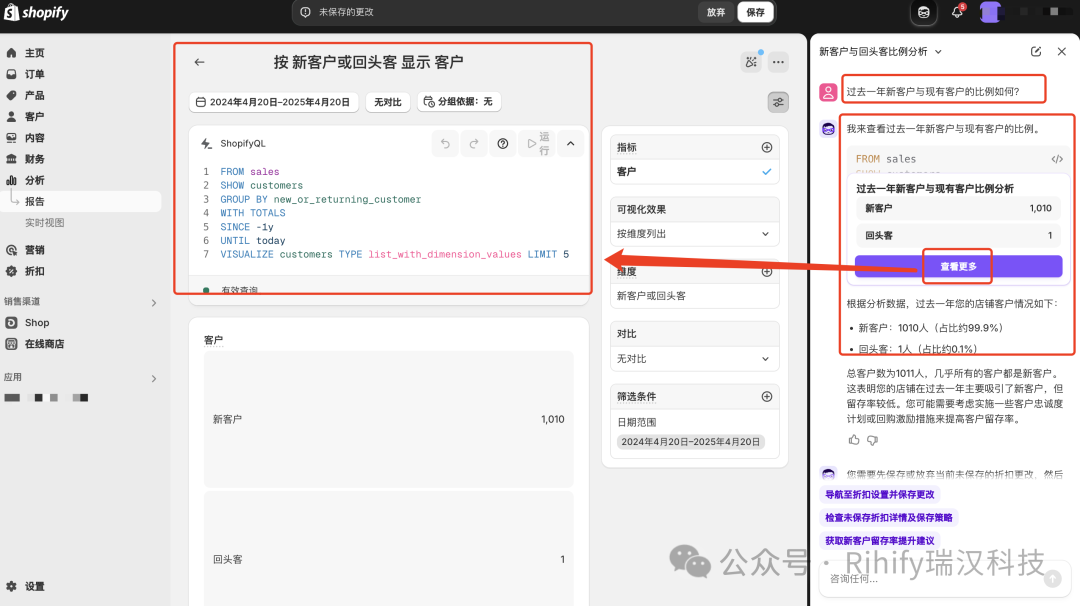Click the Shopify logo
Viewport: 1080px width, 606px height.
[37, 12]
